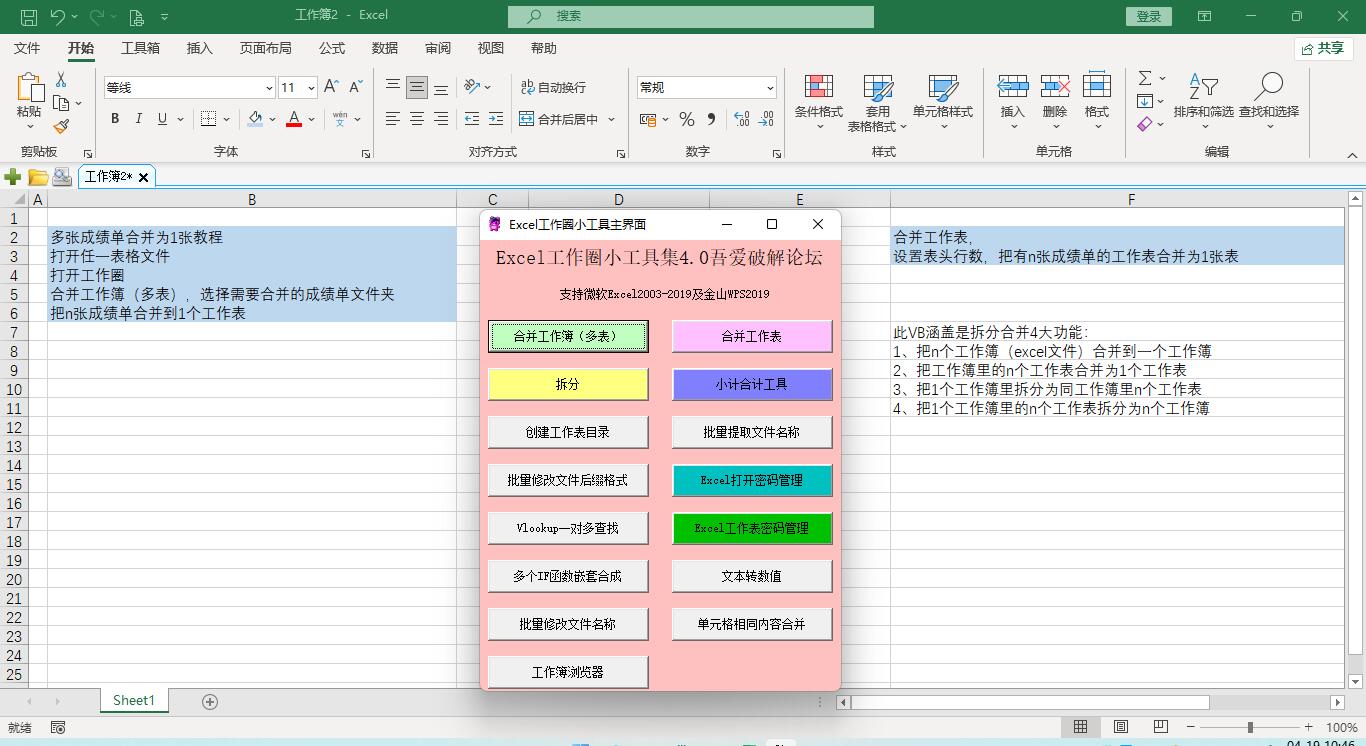This screenshot has width=1366, height=746.
Task: Click zoom in plus on status bar
Action: click(1308, 727)
